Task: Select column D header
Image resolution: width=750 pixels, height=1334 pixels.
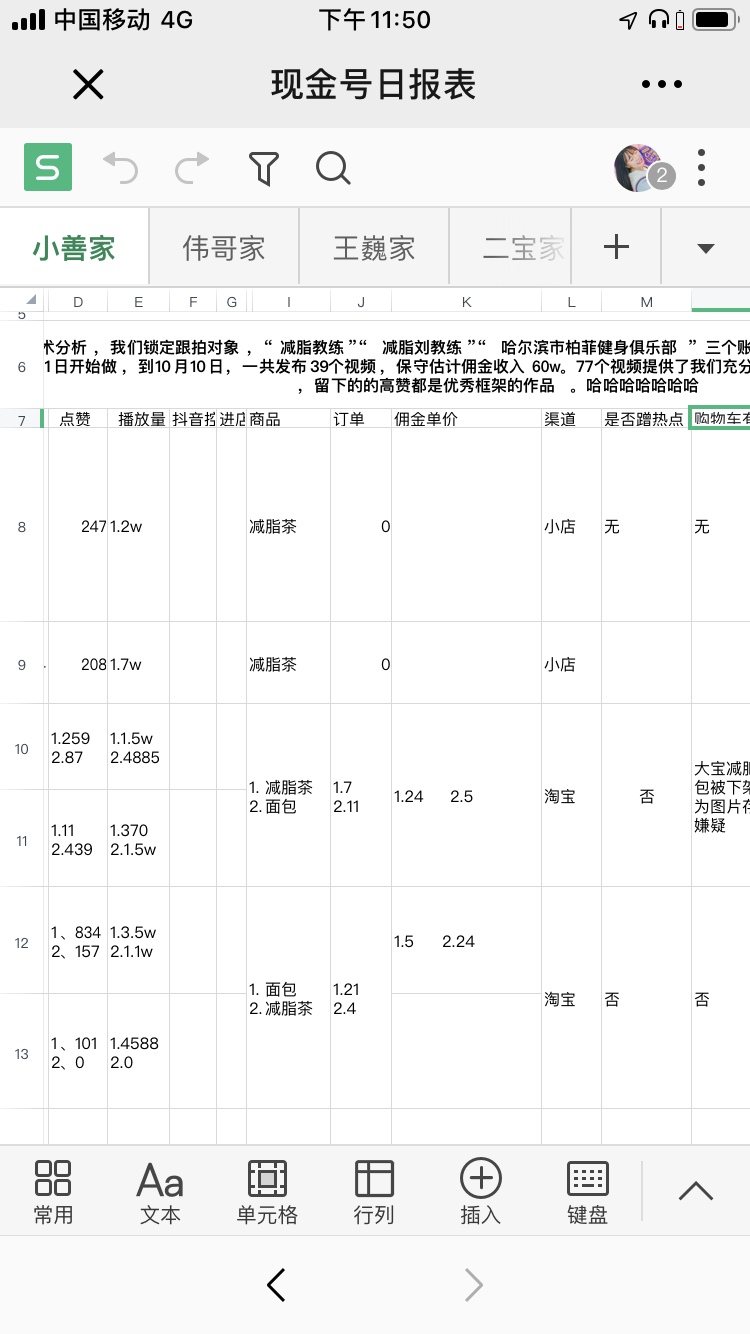Action: coord(78,301)
